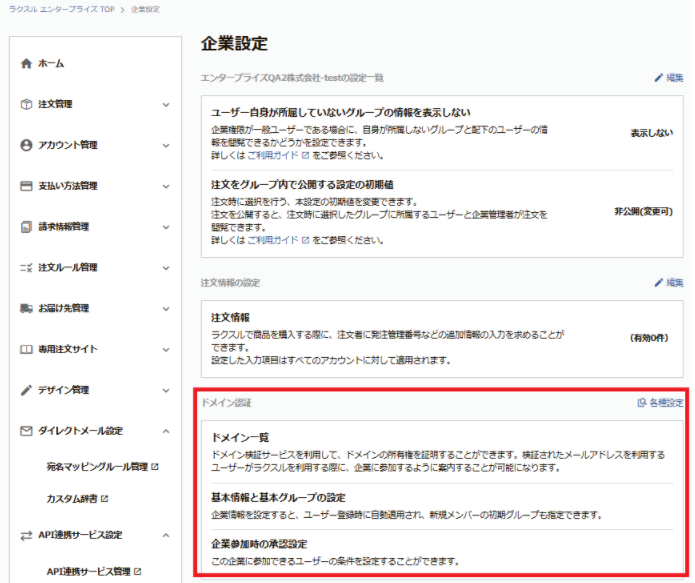Go to ラクスル エンタープライズ TOP breadcrumb
695x583 pixels.
[62, 9]
